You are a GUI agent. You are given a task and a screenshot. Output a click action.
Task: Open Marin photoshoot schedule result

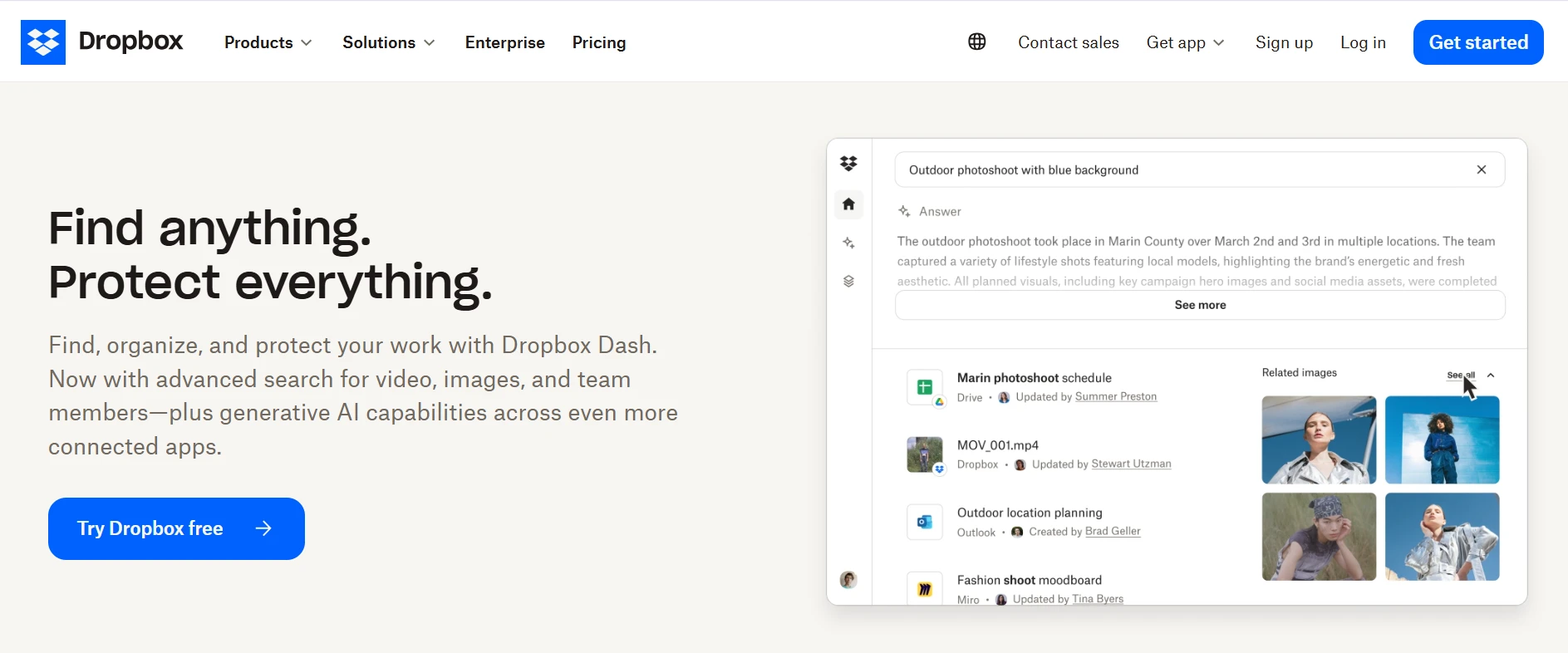[x=1034, y=377]
